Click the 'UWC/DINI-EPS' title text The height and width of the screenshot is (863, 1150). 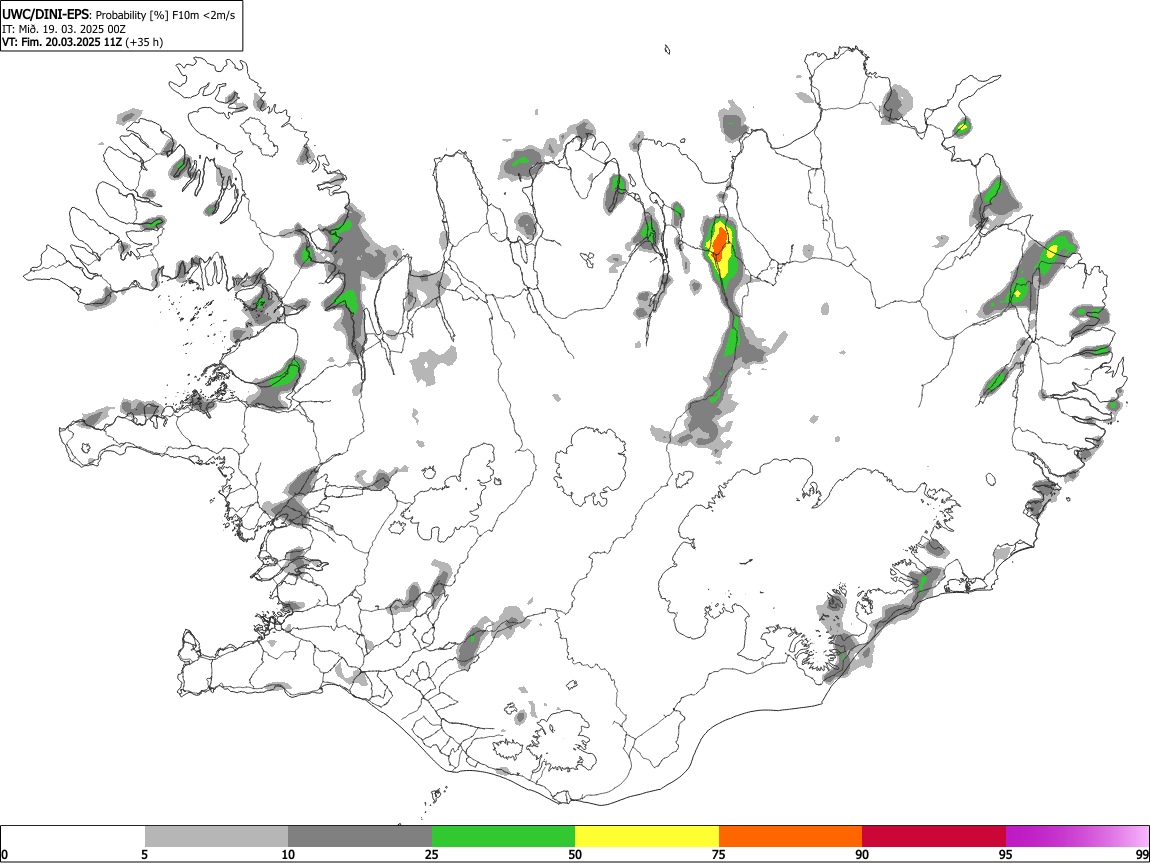point(45,14)
